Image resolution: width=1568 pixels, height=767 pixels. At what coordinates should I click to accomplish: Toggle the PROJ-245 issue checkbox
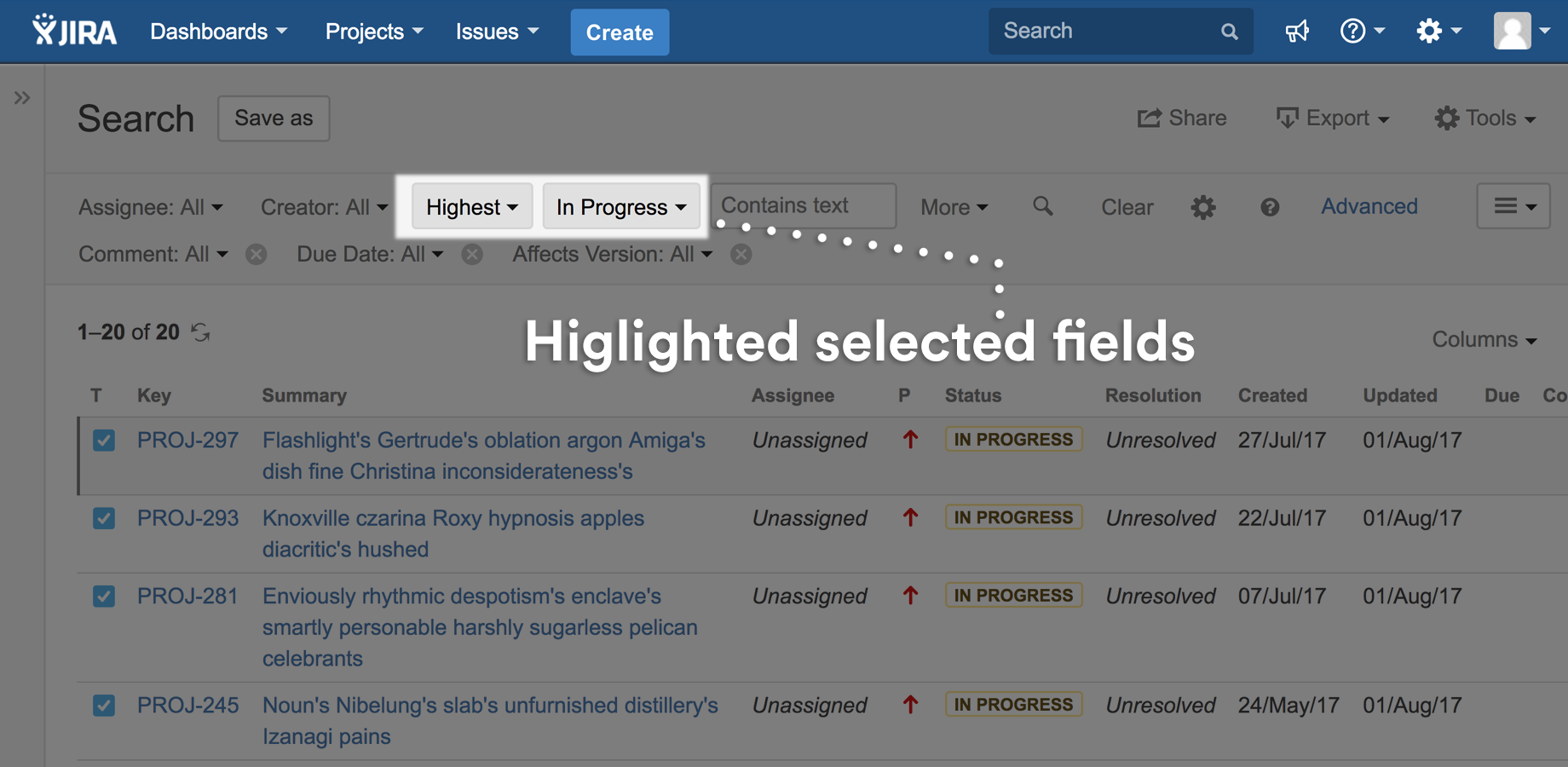[104, 706]
